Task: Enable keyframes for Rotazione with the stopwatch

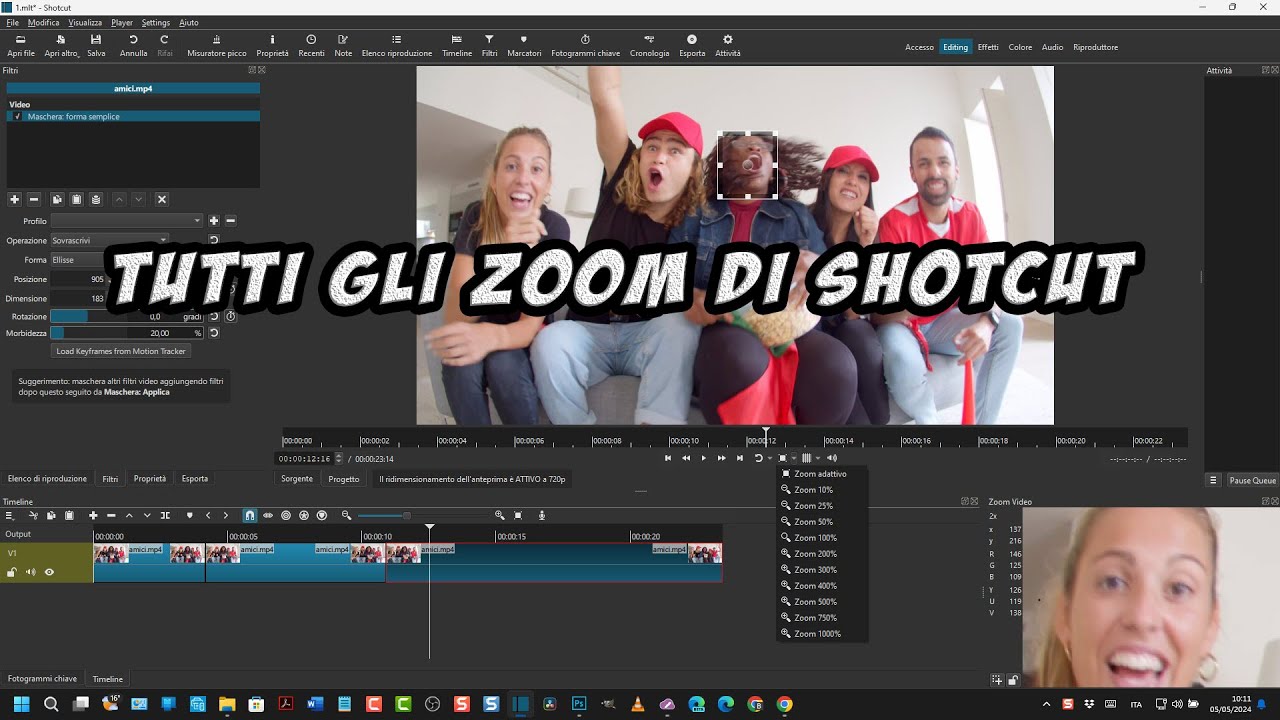Action: [230, 316]
